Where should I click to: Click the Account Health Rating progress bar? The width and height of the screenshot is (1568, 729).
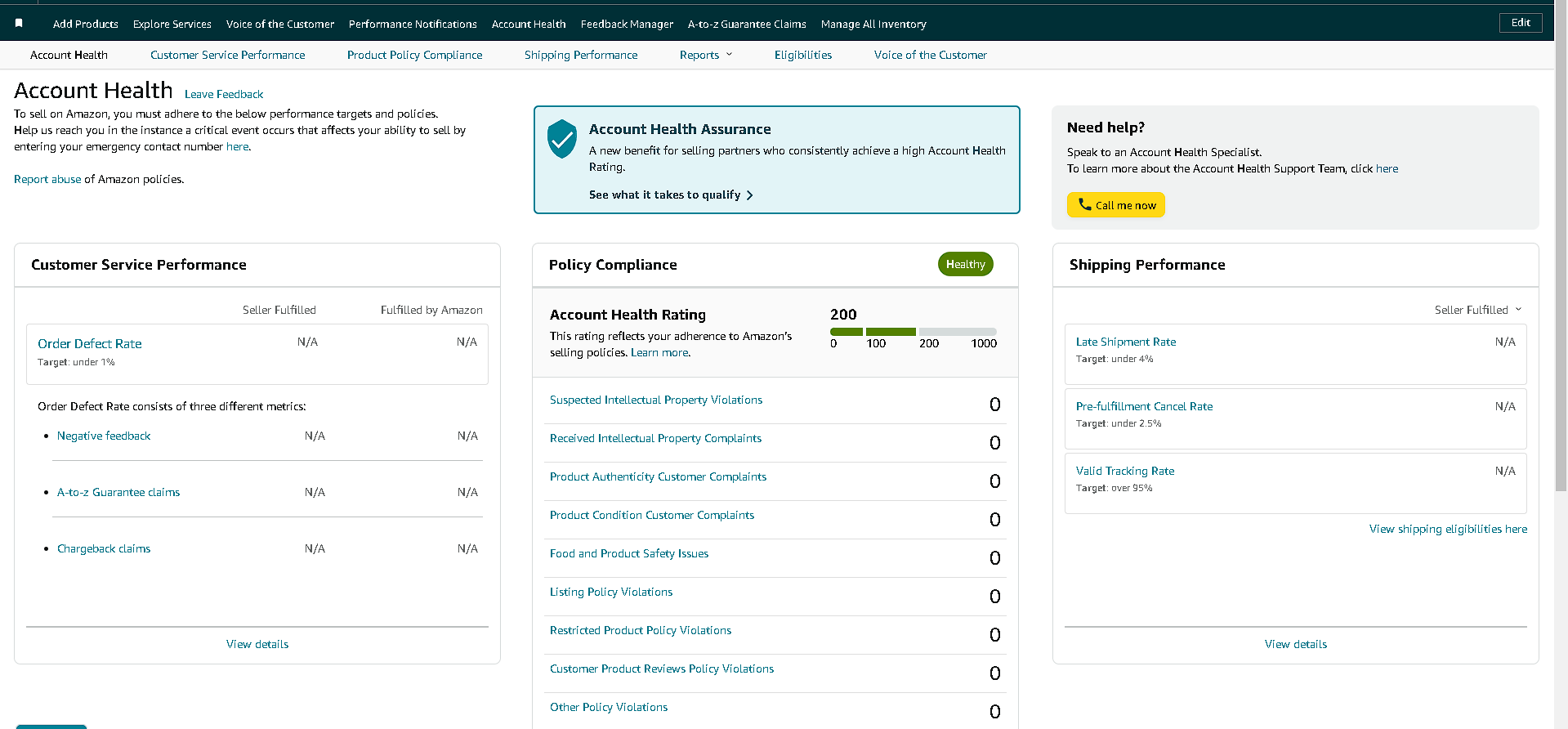click(x=914, y=332)
